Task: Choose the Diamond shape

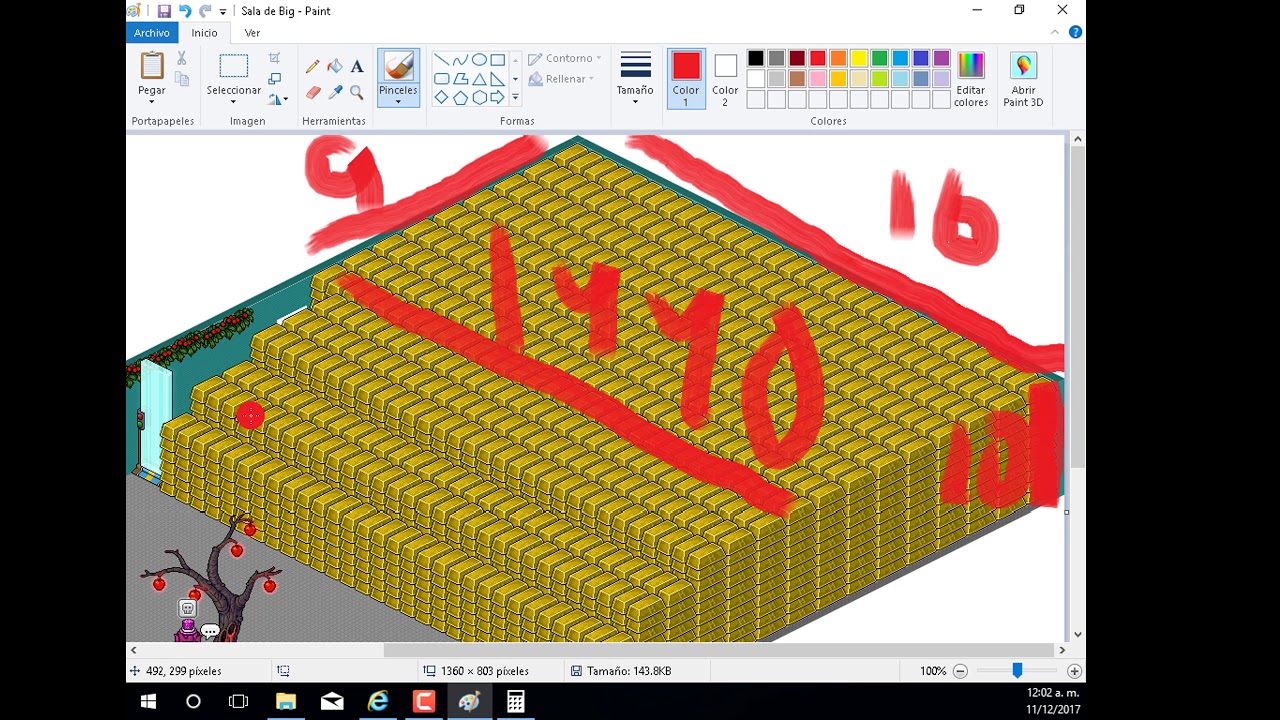Action: 442,97
